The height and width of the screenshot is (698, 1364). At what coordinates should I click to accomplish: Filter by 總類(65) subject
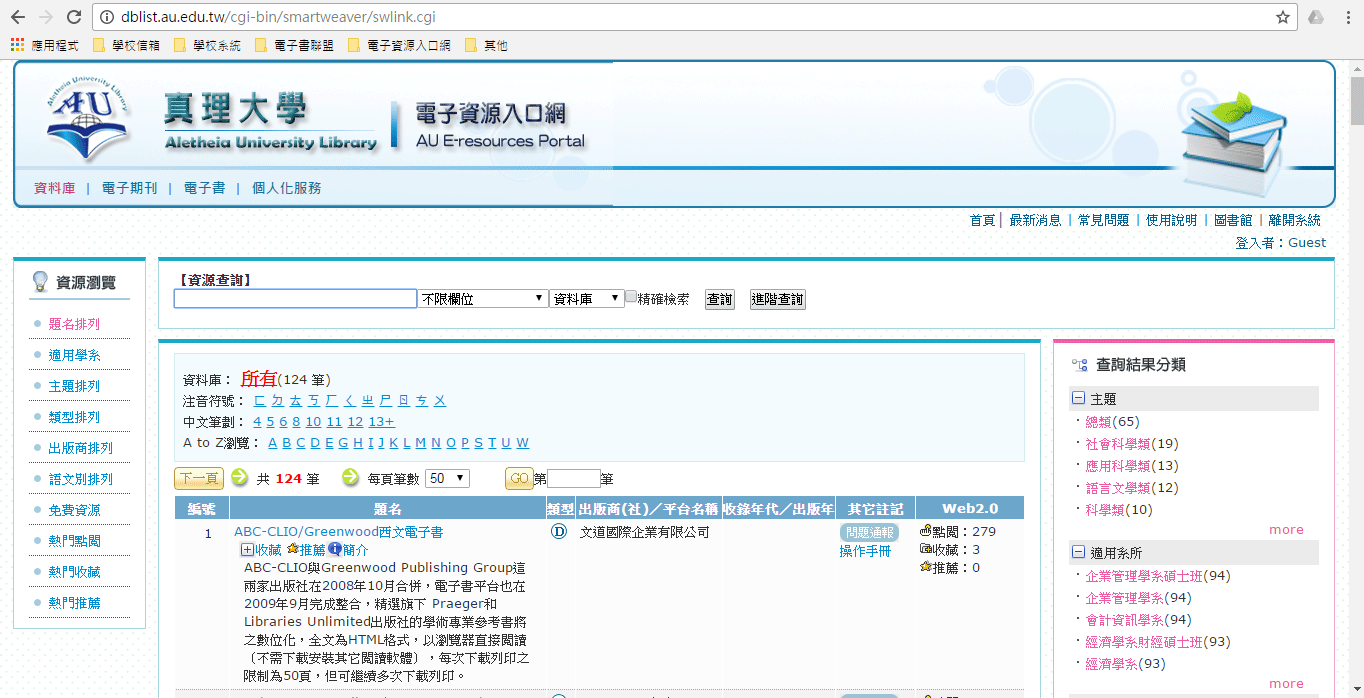1112,422
